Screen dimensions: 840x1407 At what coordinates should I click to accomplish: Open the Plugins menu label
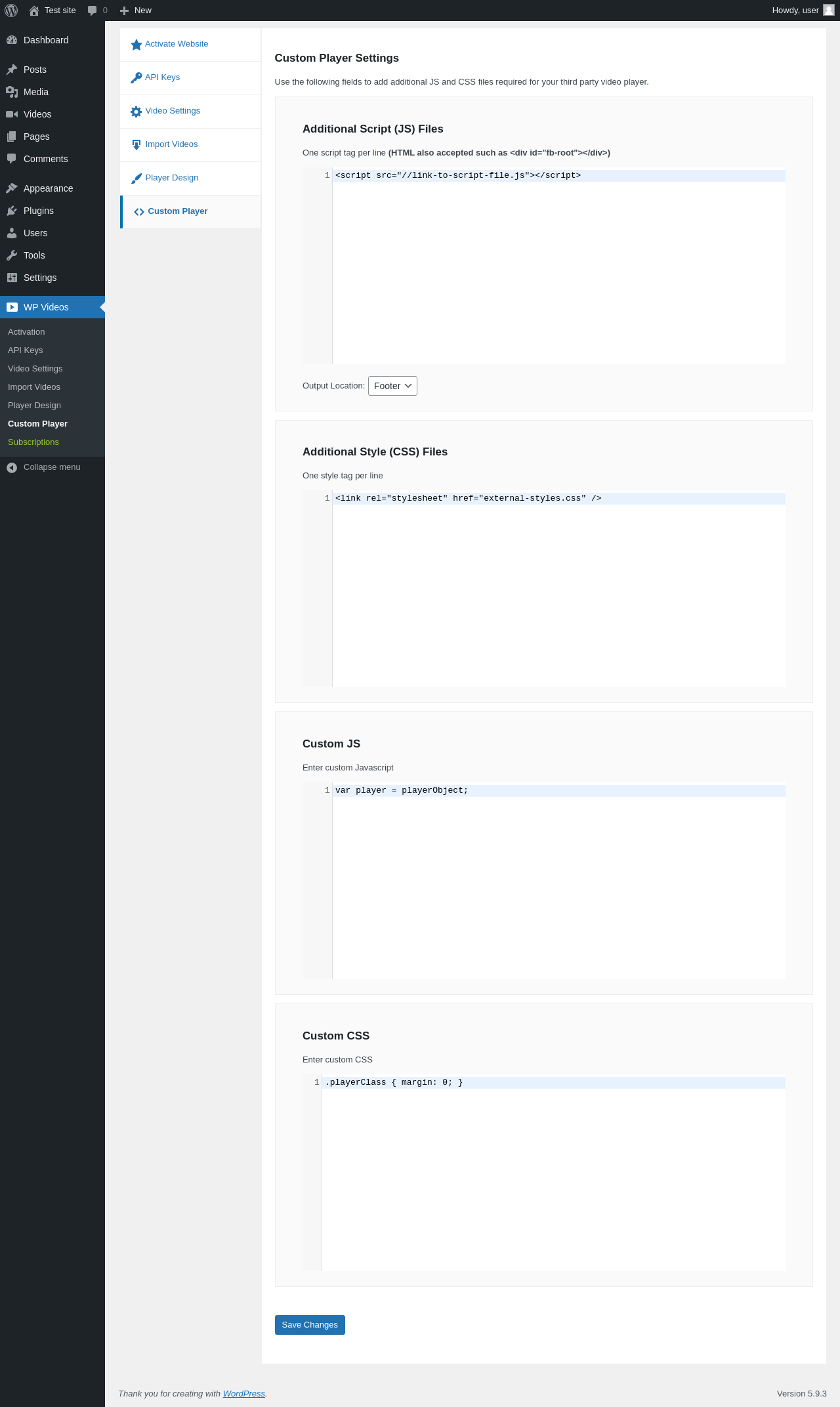39,211
